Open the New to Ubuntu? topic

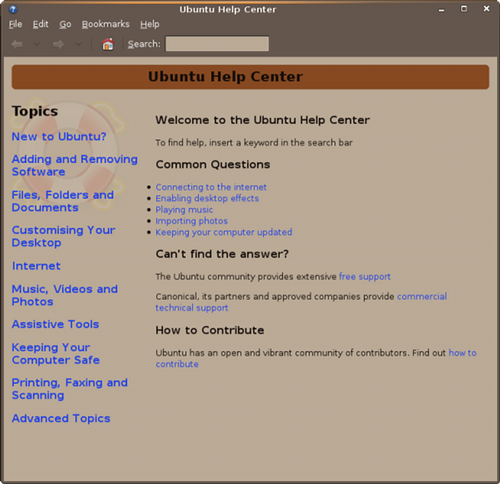(x=59, y=137)
